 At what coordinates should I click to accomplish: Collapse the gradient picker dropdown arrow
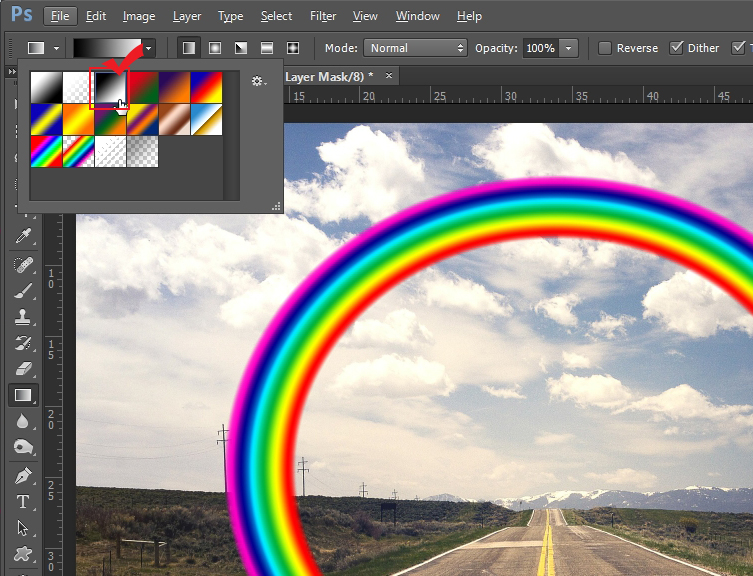(x=149, y=49)
